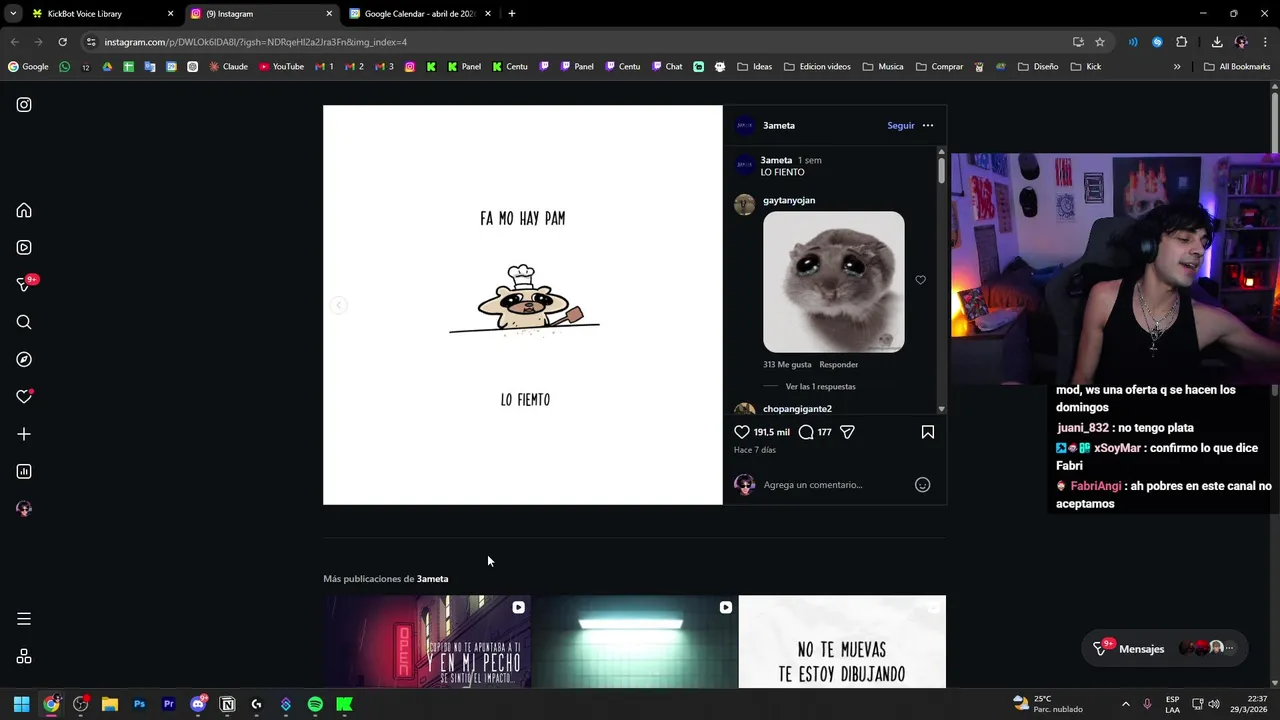This screenshot has height=720, width=1280.
Task: Click scroll-down arrow of comments panel
Action: 941,409
